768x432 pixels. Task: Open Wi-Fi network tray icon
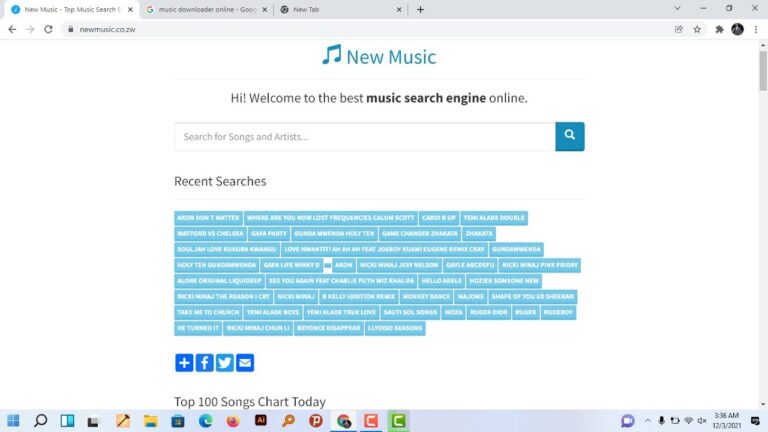(689, 421)
